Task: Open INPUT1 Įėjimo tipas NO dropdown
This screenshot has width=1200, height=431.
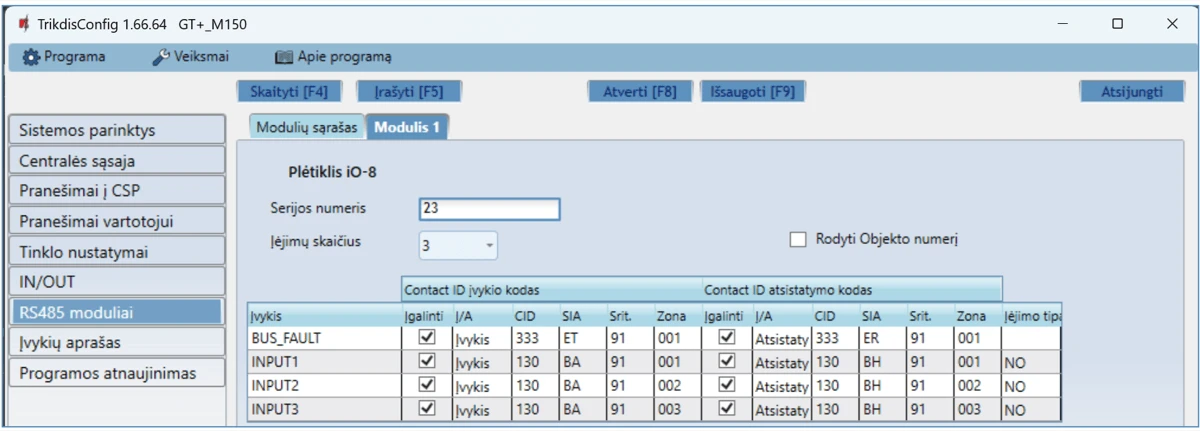Action: 1030,363
